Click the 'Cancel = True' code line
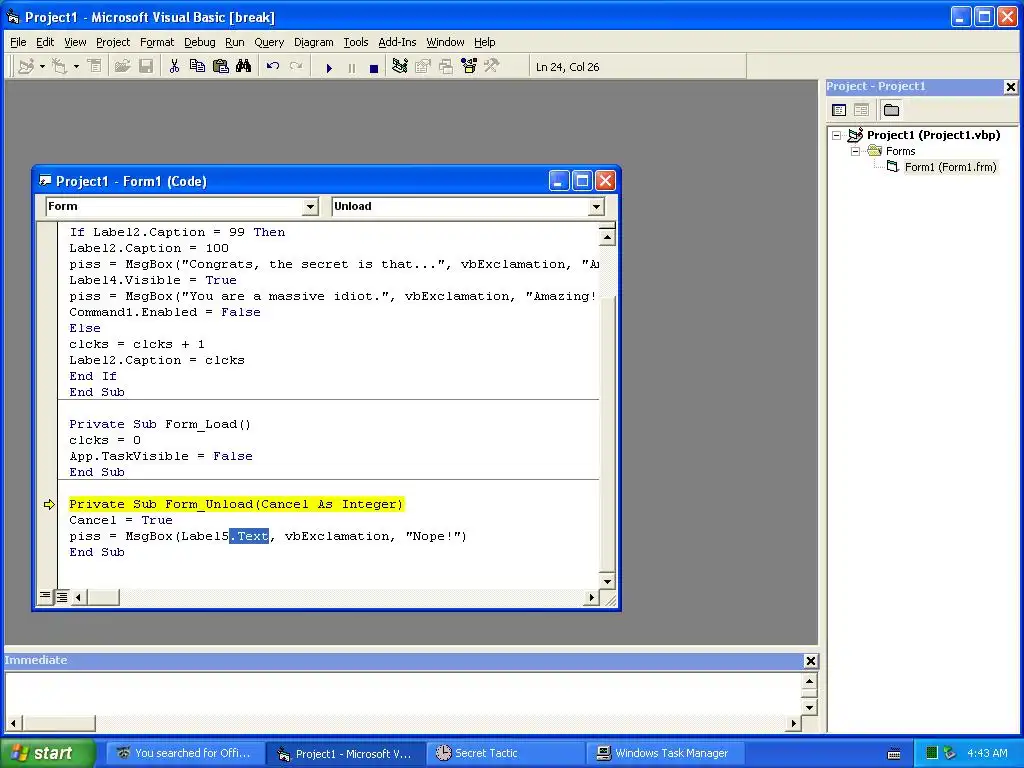The height and width of the screenshot is (768, 1024). point(121,520)
